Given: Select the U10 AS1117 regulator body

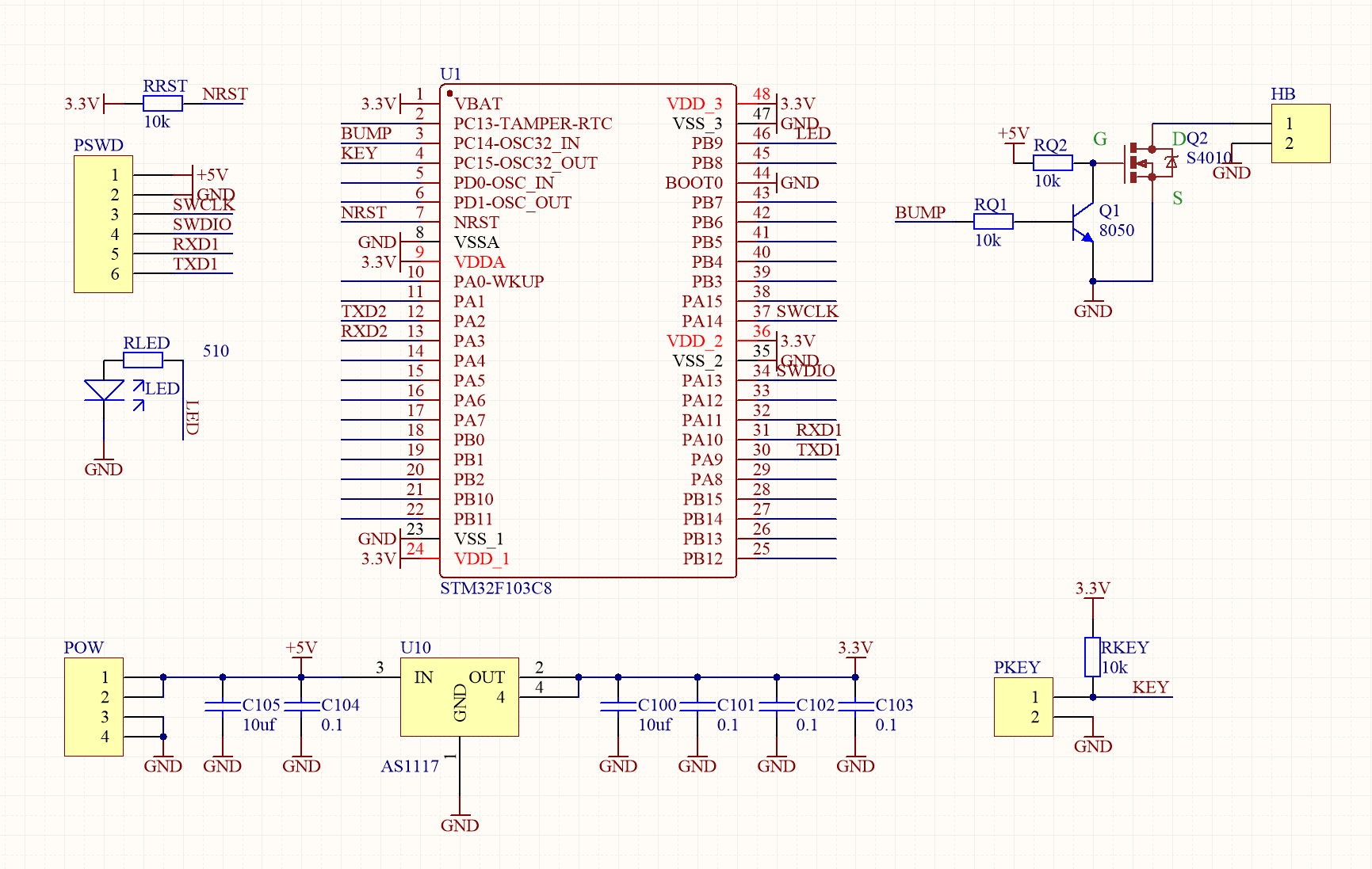Looking at the screenshot, I should [x=460, y=697].
